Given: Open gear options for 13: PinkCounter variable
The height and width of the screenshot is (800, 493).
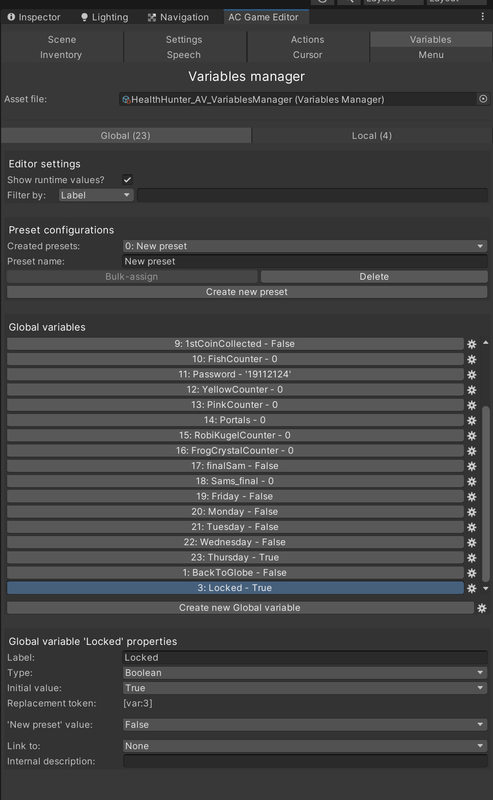Looking at the screenshot, I should (472, 405).
